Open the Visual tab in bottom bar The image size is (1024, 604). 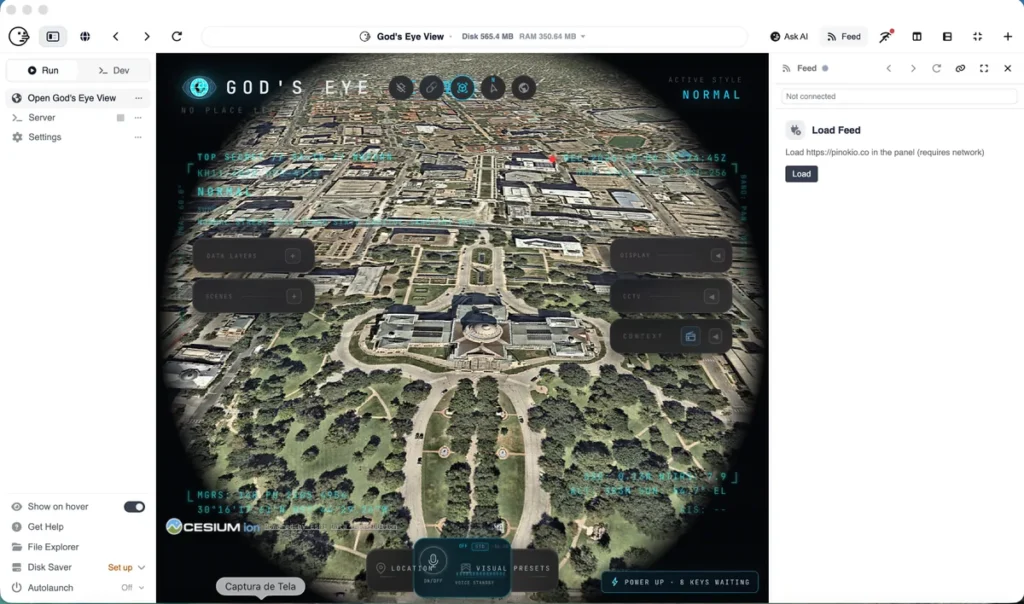(491, 568)
